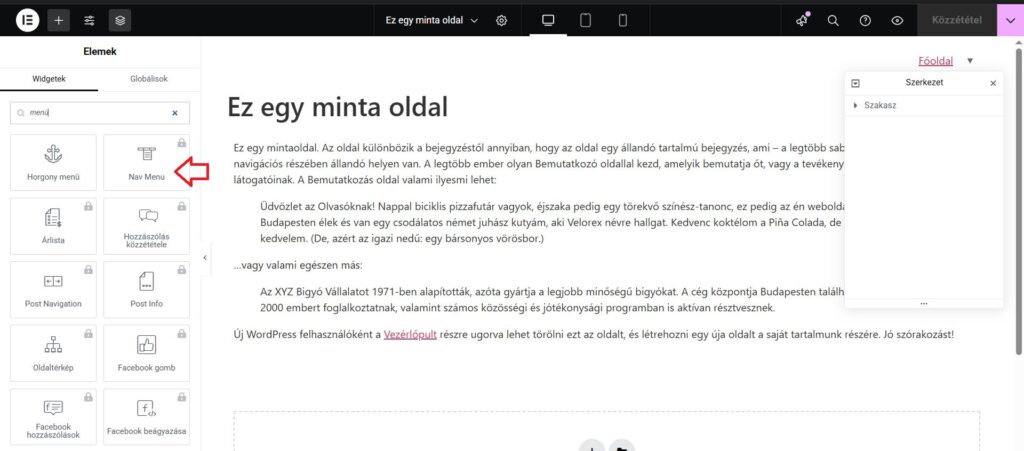Click the Árlista lock icon
Viewport: 1024px width, 451px height.
click(x=88, y=206)
